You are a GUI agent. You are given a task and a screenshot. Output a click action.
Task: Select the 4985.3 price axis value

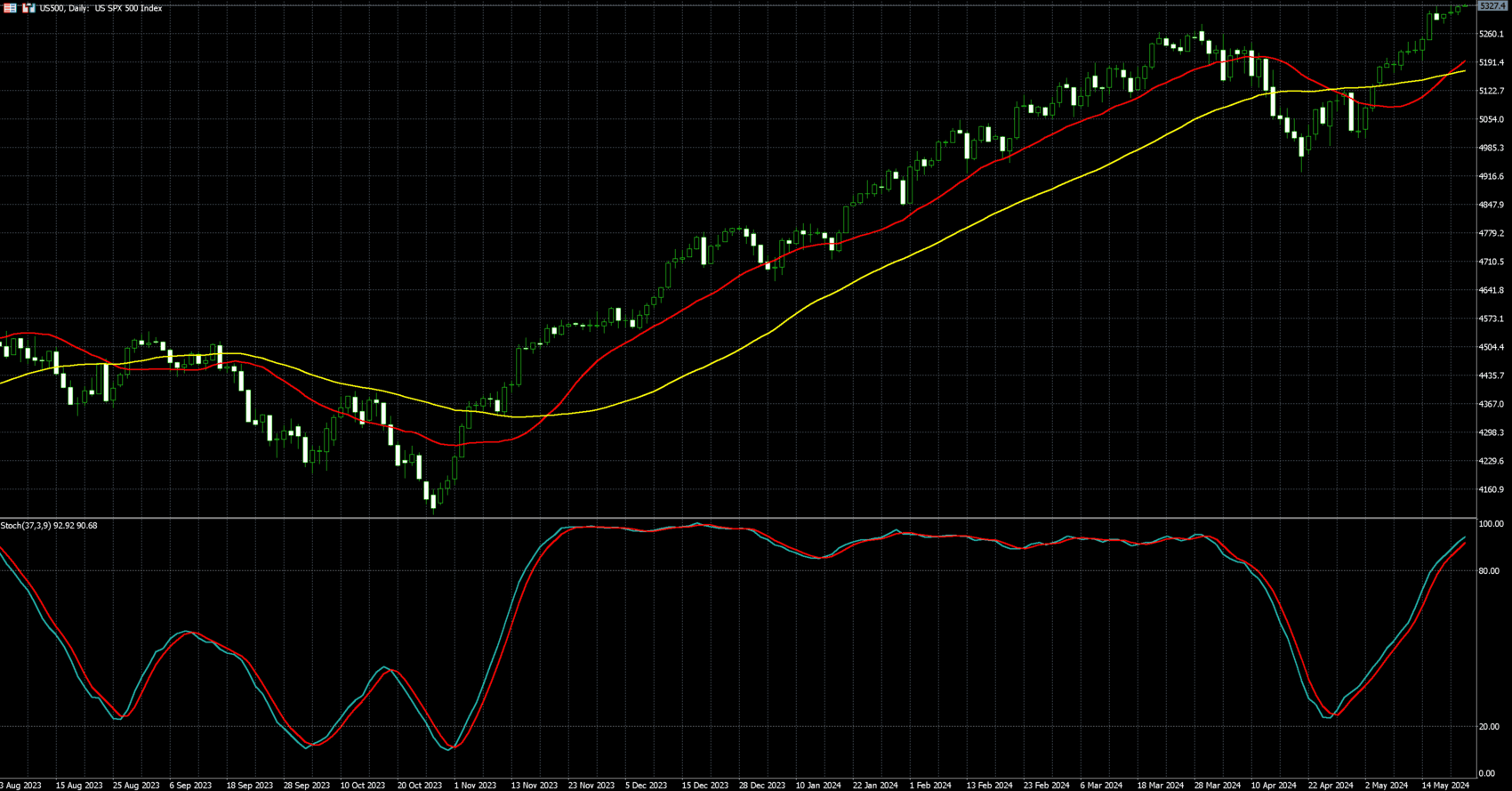tap(1491, 149)
